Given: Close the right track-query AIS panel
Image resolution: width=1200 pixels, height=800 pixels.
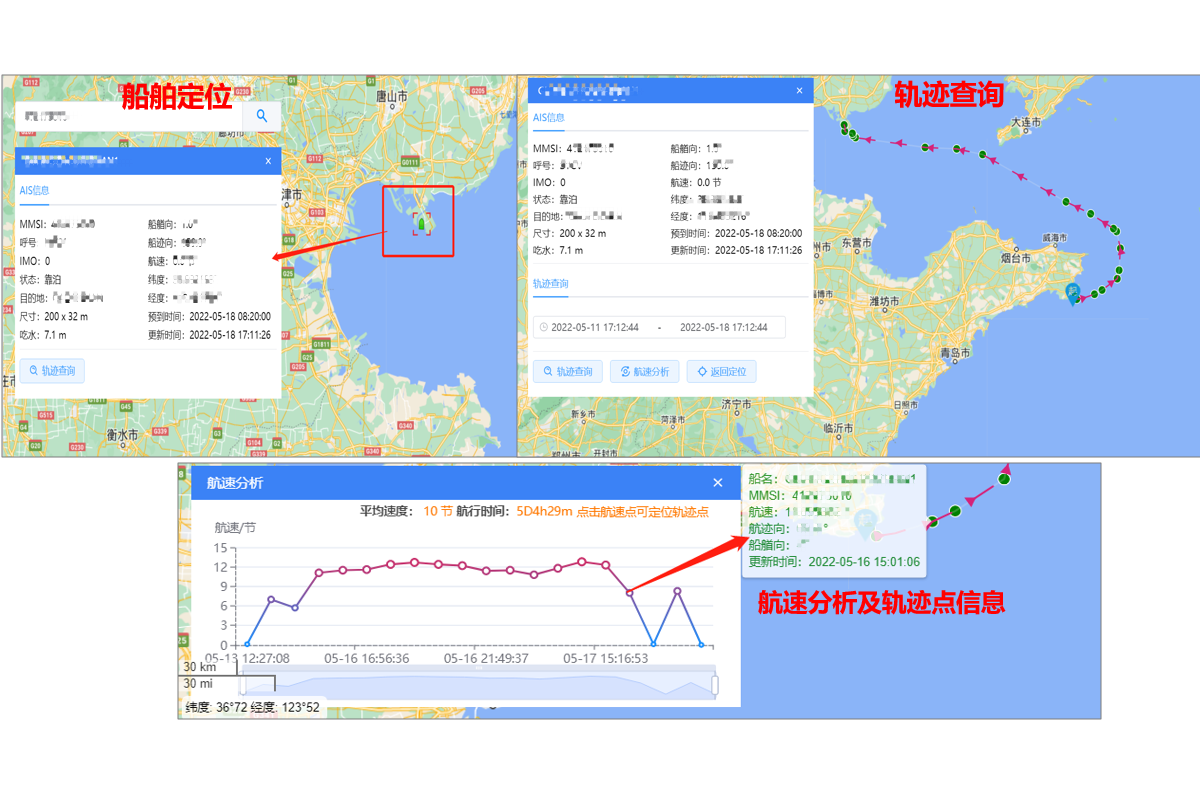Looking at the screenshot, I should tap(799, 91).
